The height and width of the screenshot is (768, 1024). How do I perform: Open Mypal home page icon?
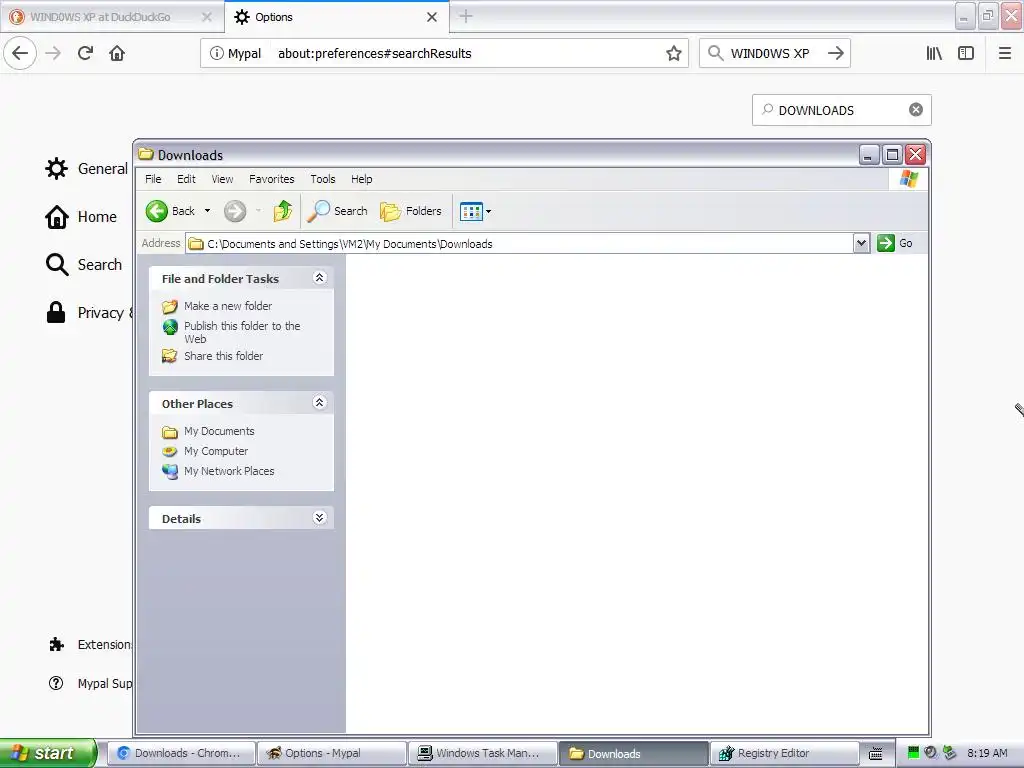click(x=117, y=53)
